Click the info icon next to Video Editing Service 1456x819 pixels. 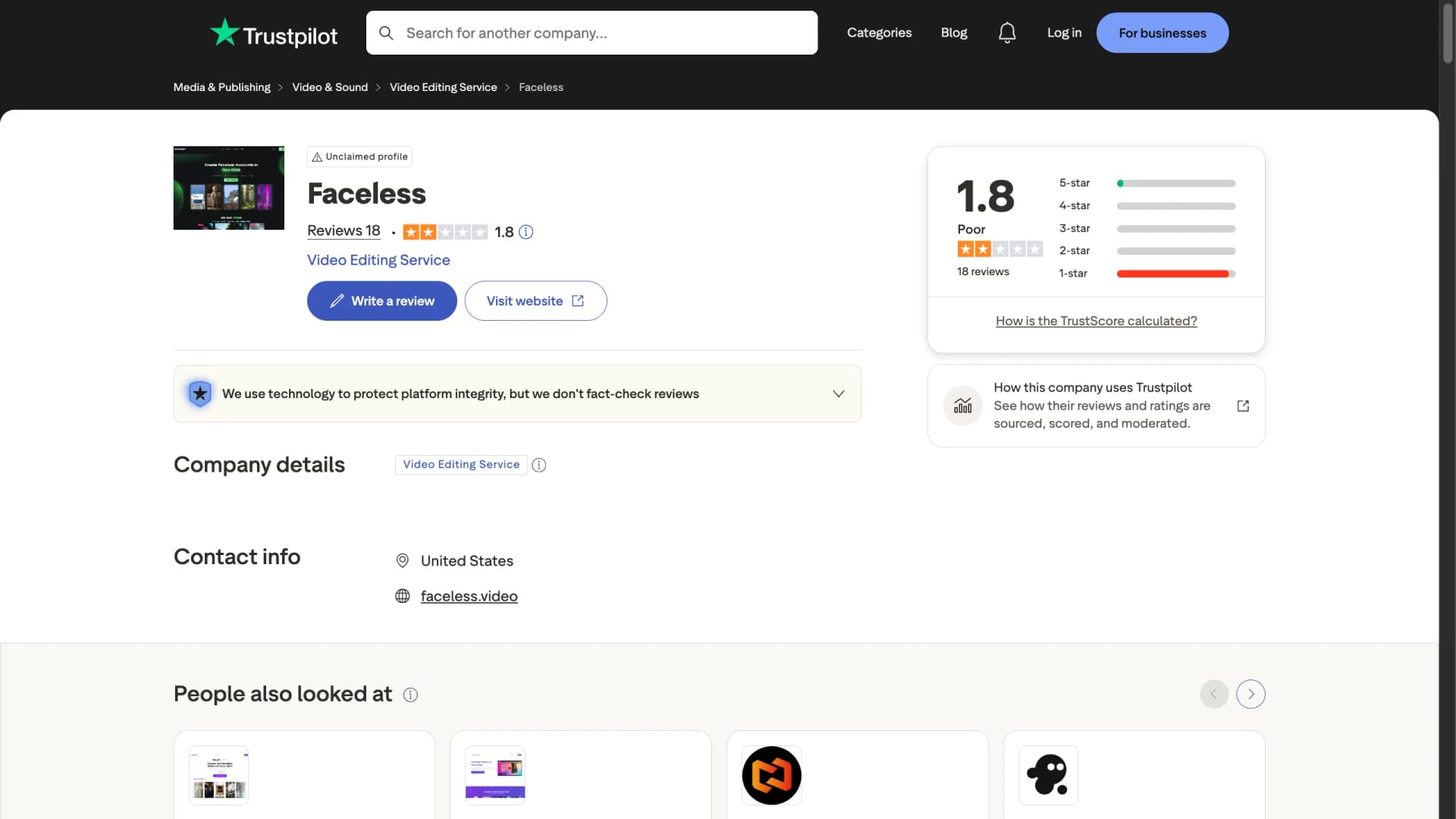click(538, 465)
